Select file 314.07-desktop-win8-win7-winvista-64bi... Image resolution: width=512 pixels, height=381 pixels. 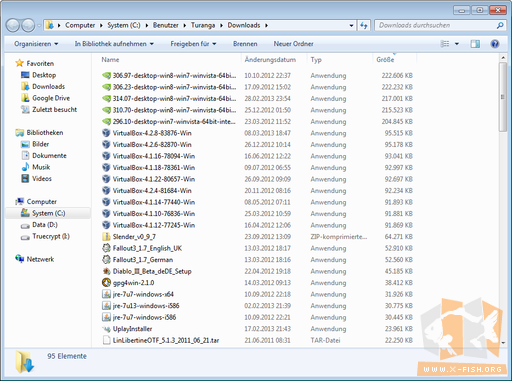click(174, 99)
